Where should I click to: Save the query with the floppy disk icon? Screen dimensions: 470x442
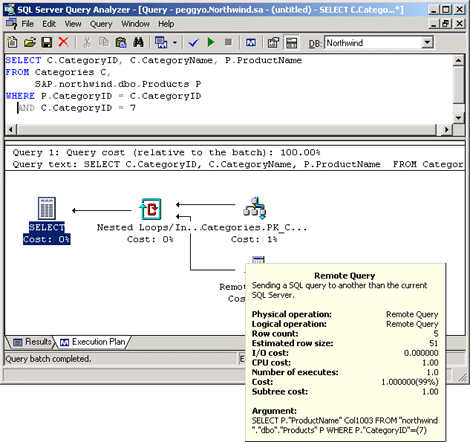tap(46, 42)
